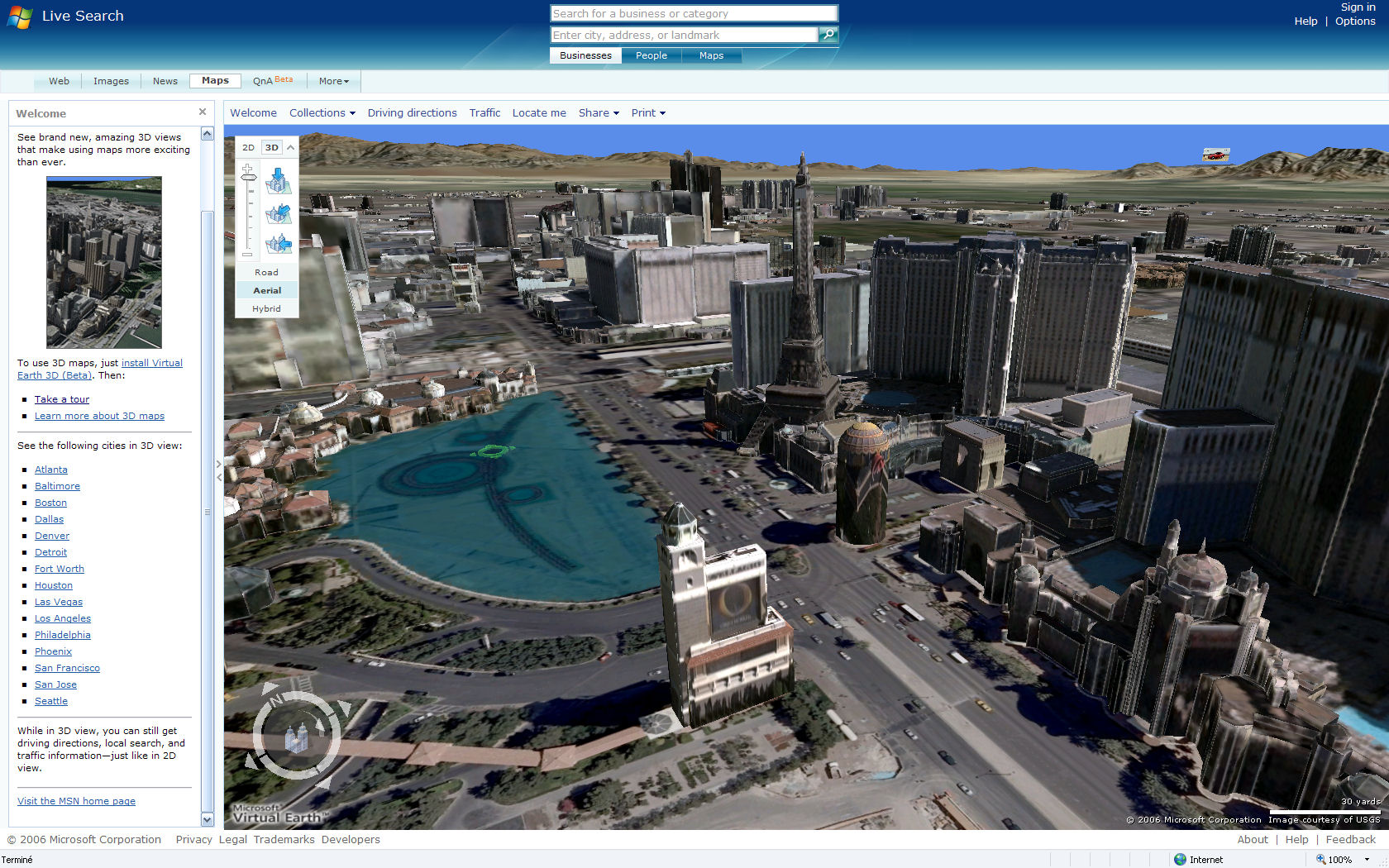The image size is (1389, 868).
Task: Click the zoom out minus icon
Action: [247, 255]
